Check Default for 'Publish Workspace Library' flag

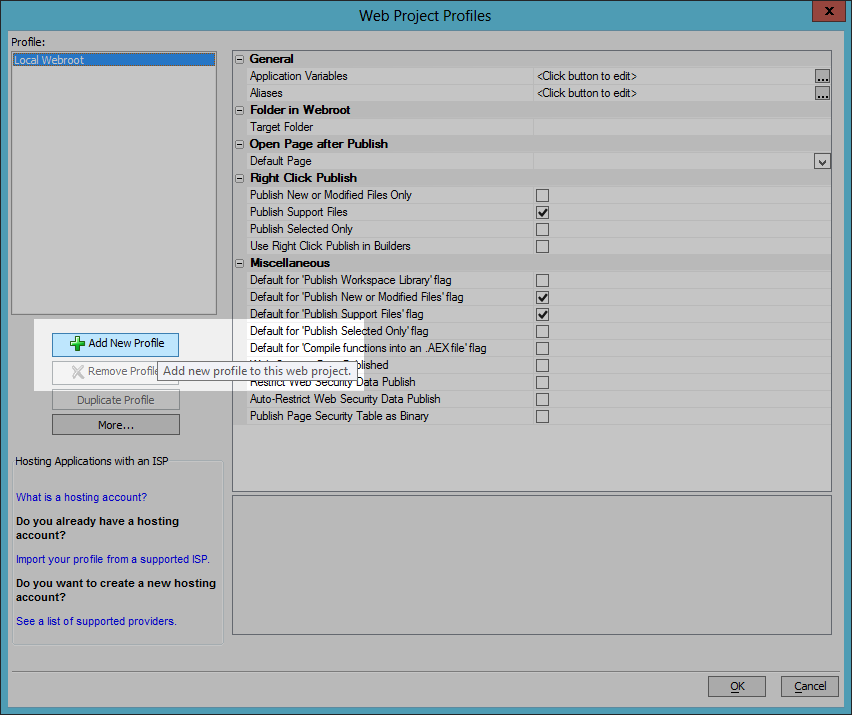coord(542,280)
